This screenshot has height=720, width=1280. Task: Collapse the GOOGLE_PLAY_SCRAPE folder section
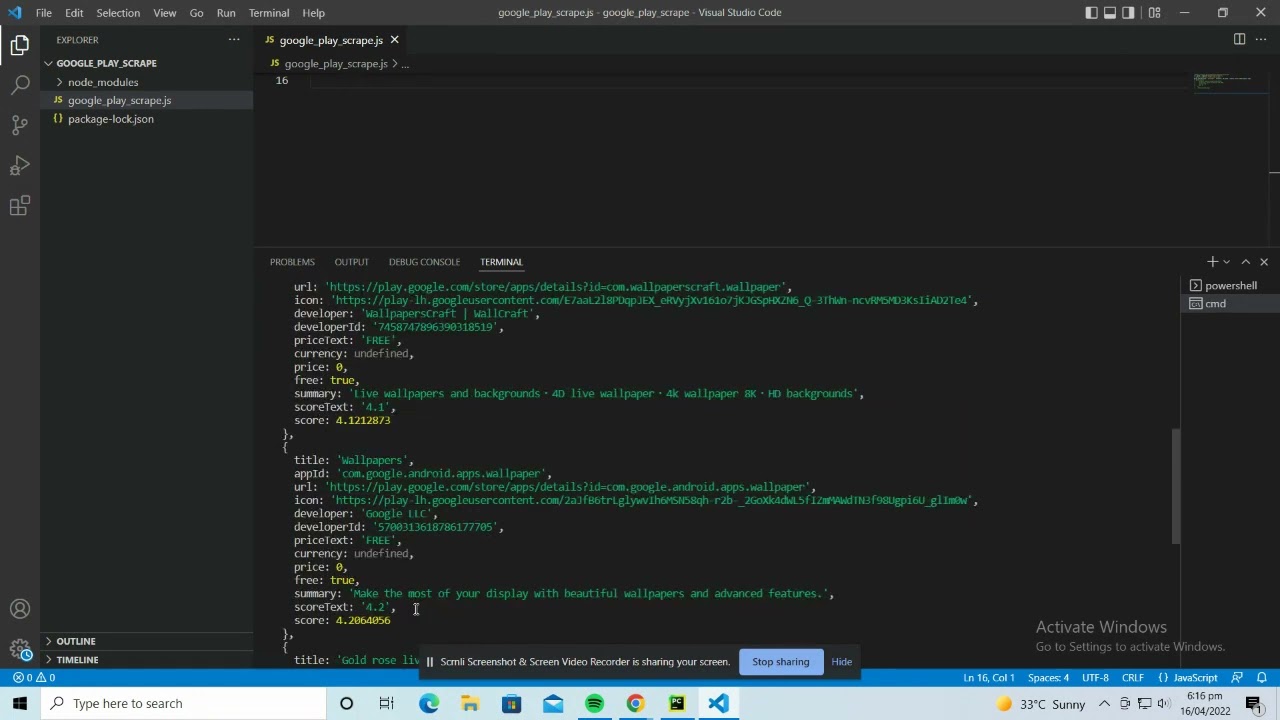pyautogui.click(x=147, y=63)
